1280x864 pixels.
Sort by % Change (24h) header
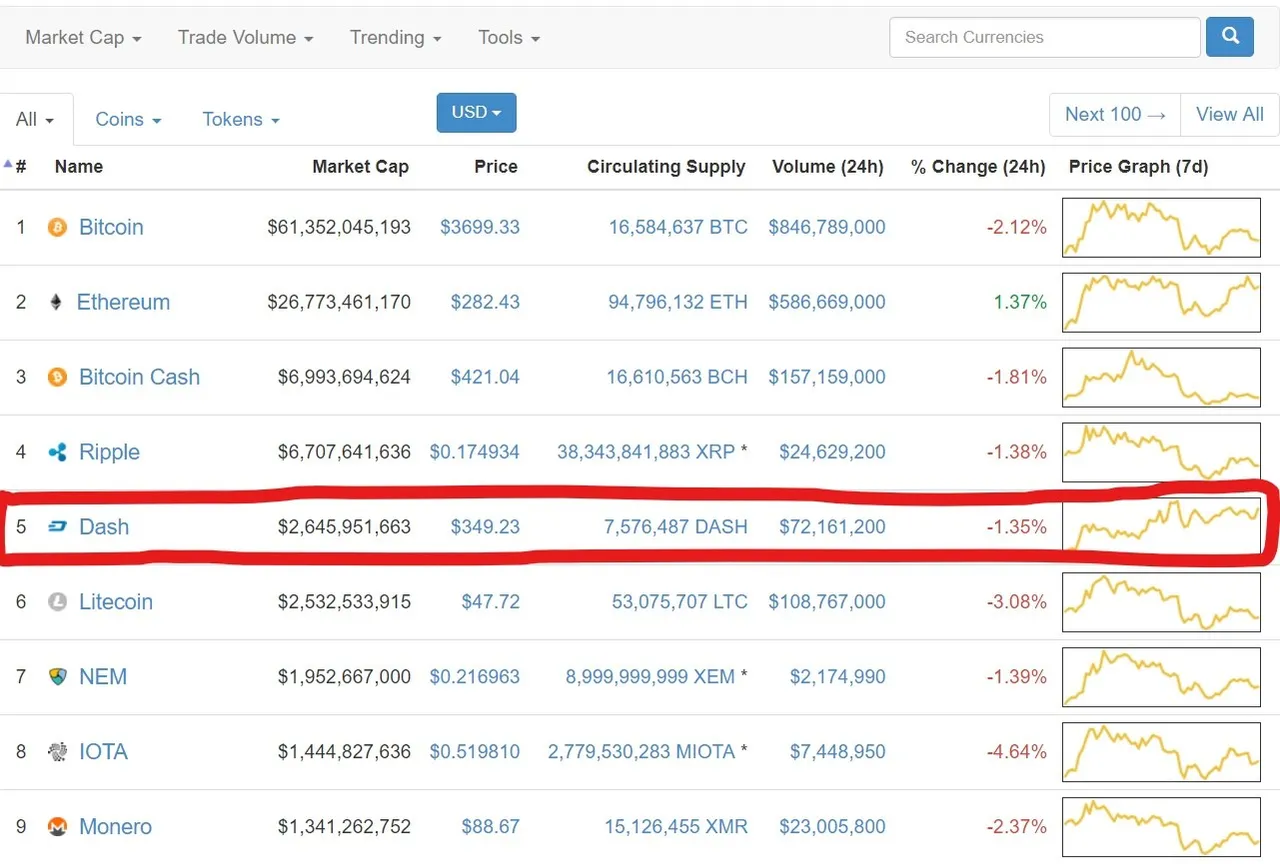point(978,167)
